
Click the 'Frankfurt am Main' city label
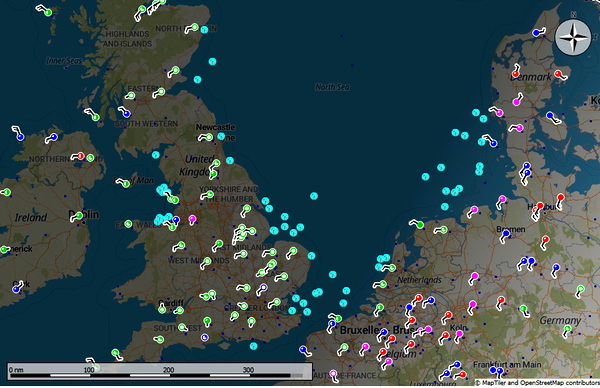tap(507, 364)
